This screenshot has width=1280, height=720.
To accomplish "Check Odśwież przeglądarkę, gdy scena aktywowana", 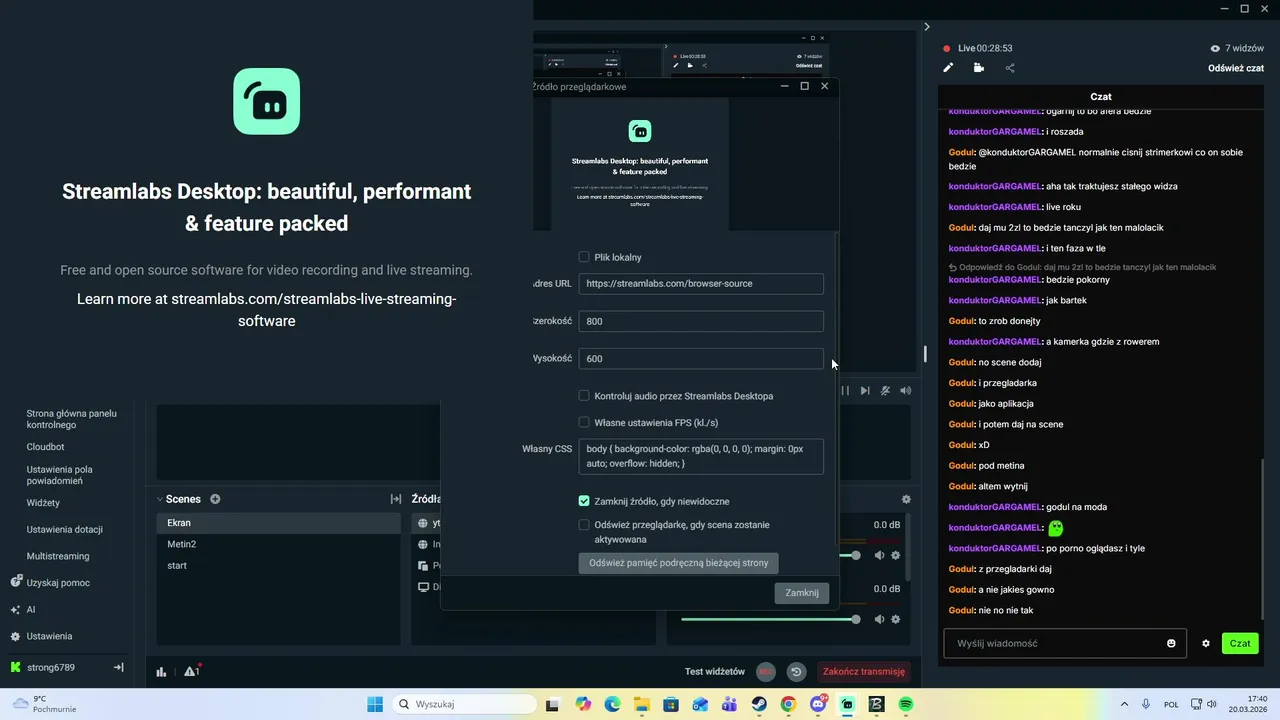I will click(x=584, y=525).
